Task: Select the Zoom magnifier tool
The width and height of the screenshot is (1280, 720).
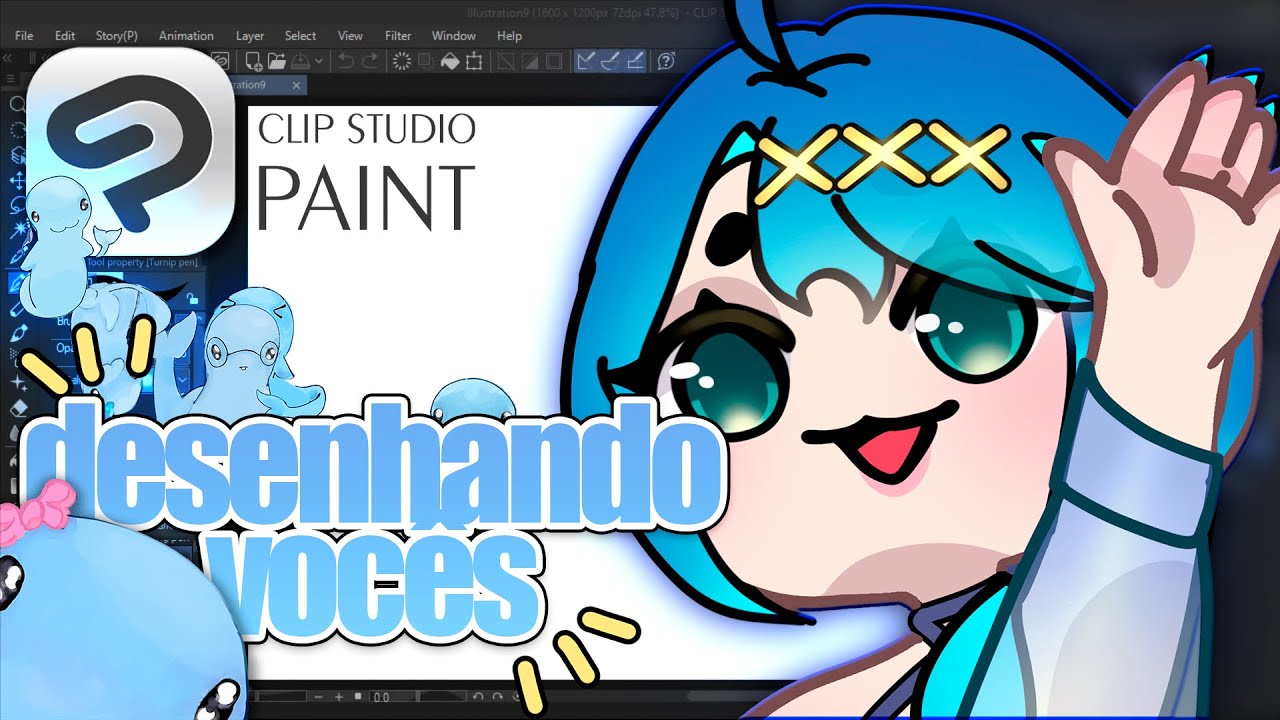Action: pyautogui.click(x=17, y=104)
